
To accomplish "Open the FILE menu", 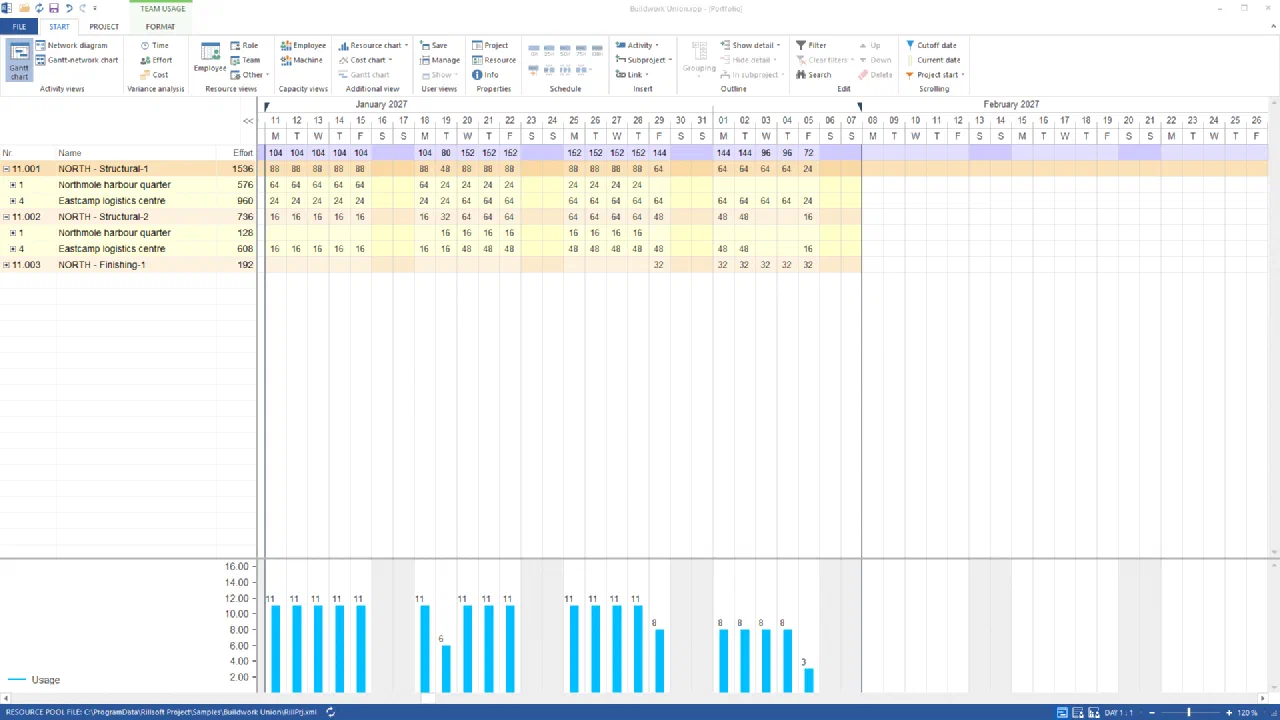I will click(19, 27).
